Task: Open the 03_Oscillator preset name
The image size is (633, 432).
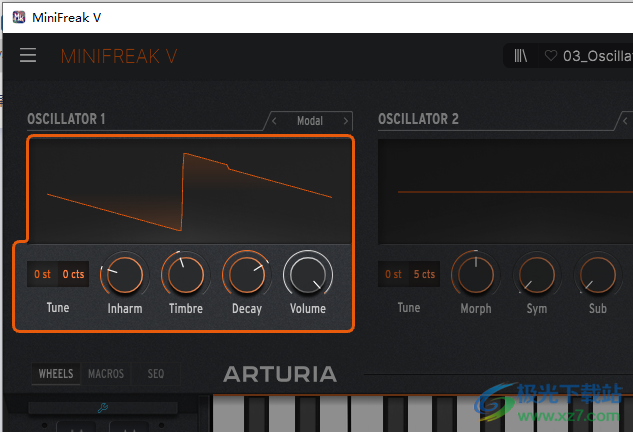Action: click(598, 56)
